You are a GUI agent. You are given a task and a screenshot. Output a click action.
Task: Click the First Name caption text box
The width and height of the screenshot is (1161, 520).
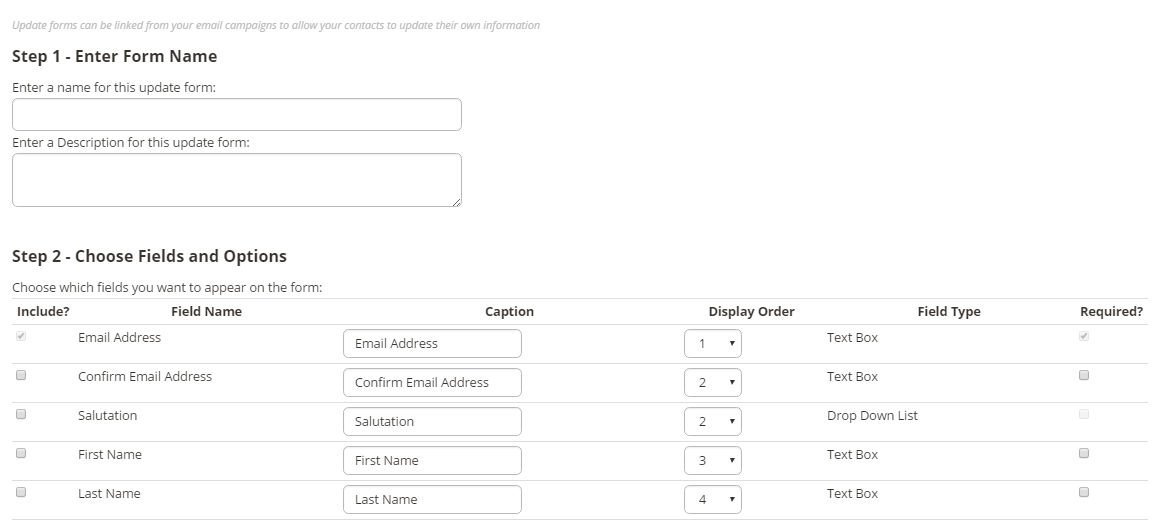coord(432,460)
